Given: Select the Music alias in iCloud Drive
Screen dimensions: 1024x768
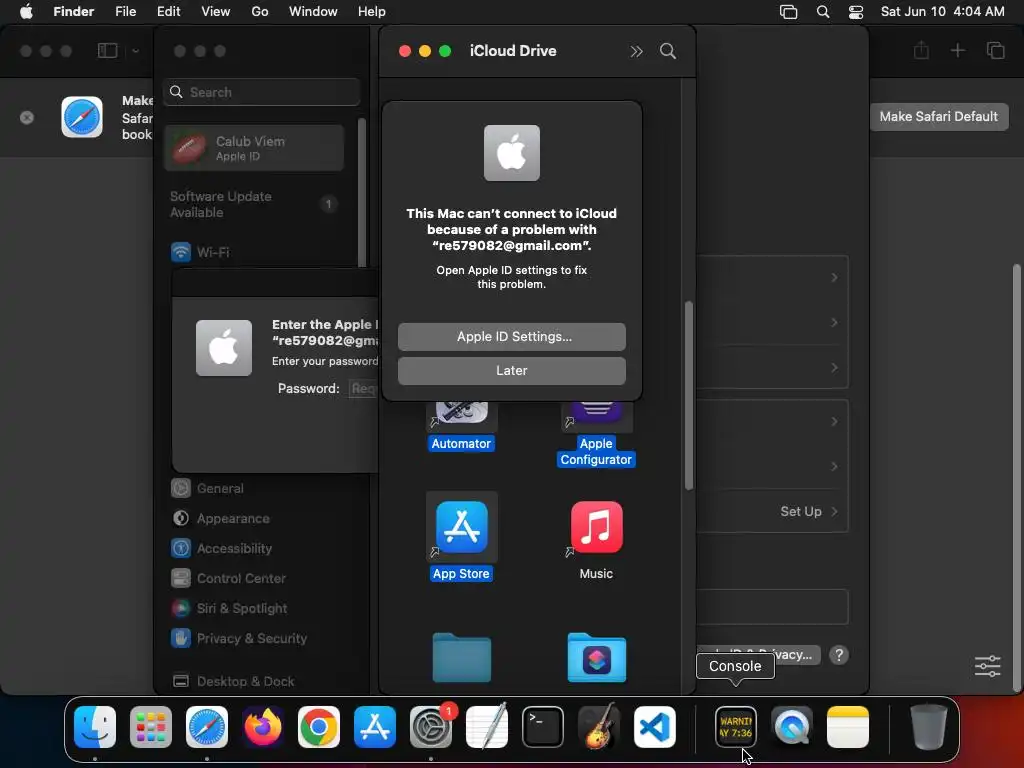Looking at the screenshot, I should tap(596, 538).
